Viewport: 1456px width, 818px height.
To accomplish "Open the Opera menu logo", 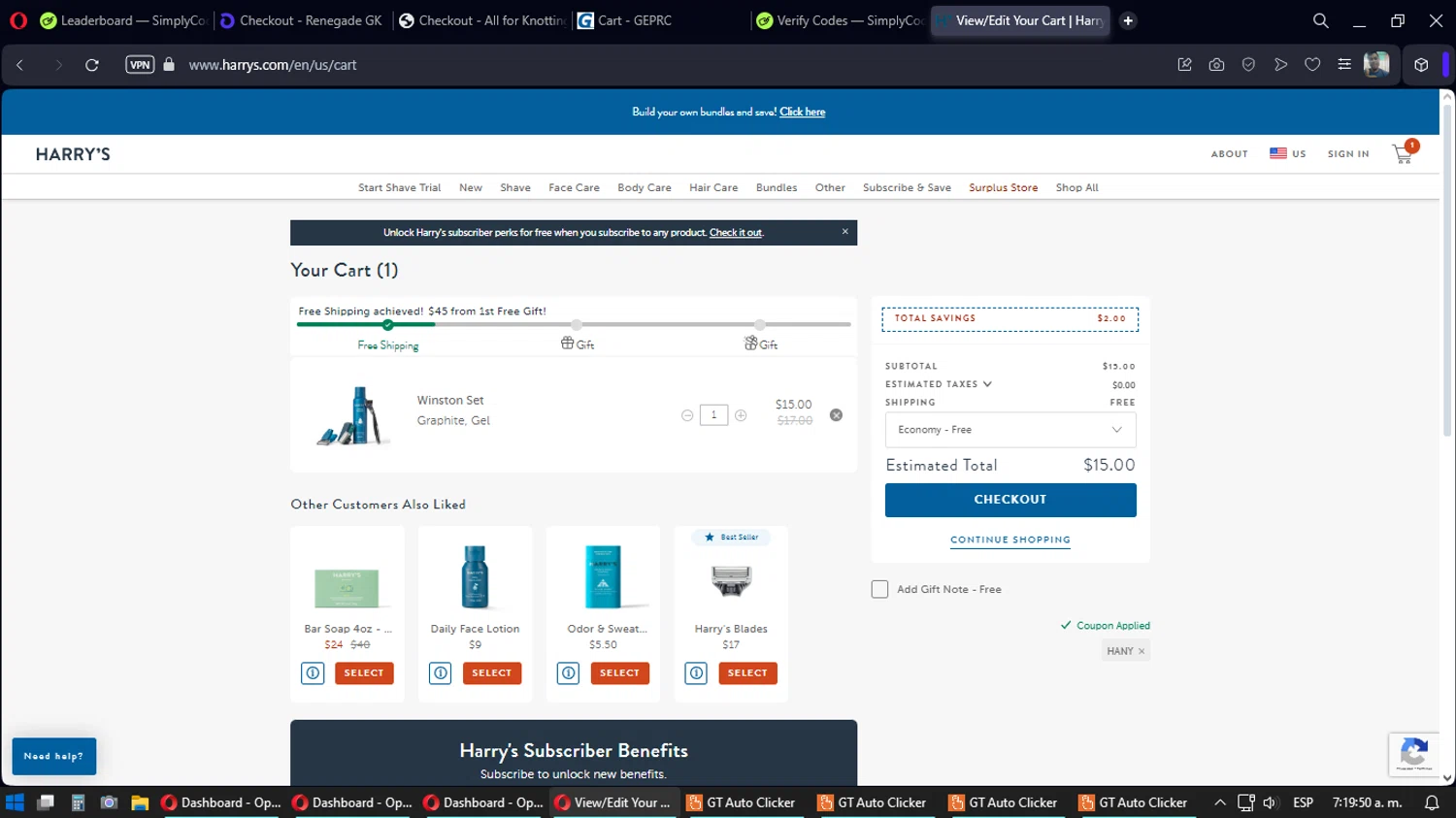I will 18,20.
